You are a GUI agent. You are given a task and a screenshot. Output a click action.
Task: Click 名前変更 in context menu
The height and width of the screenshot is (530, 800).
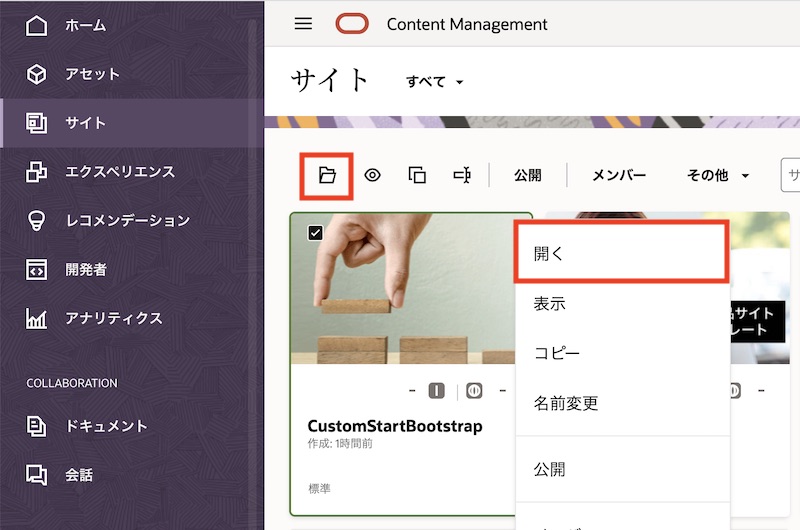click(x=566, y=404)
